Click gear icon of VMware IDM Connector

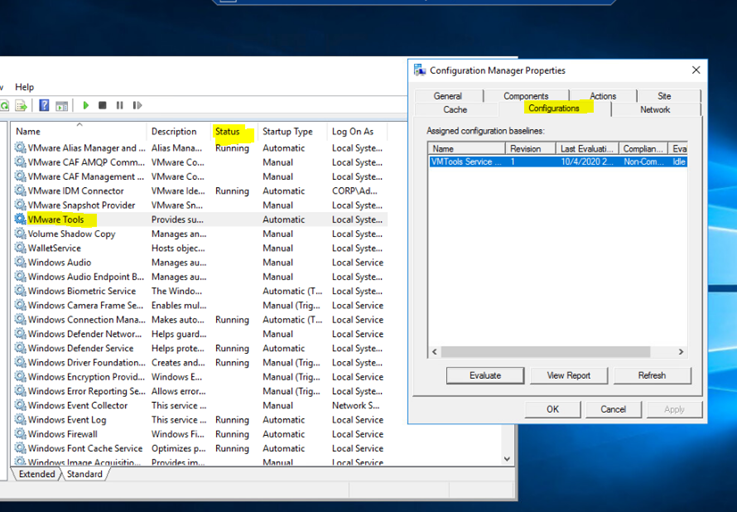[x=20, y=190]
